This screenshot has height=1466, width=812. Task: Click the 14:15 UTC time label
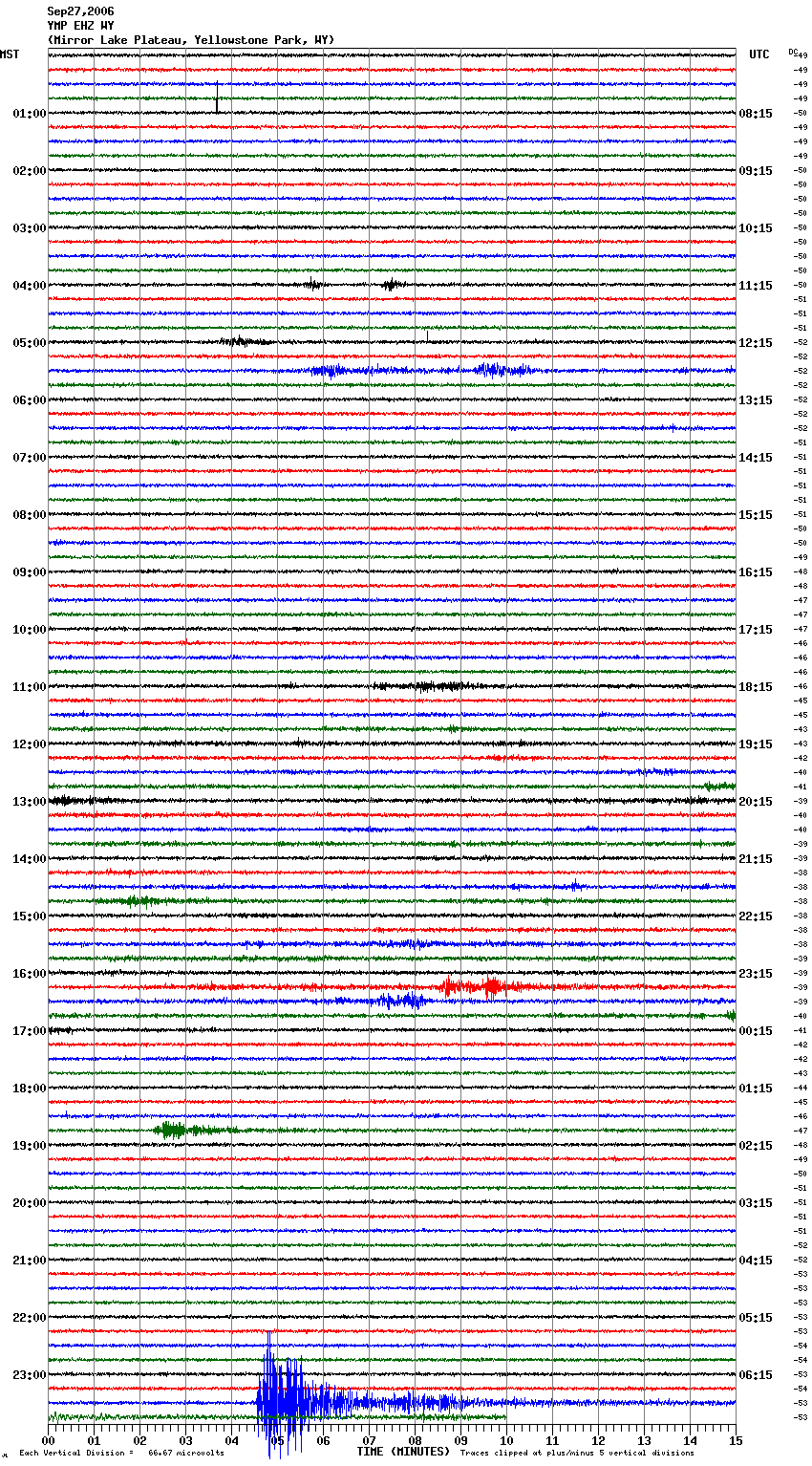click(756, 458)
